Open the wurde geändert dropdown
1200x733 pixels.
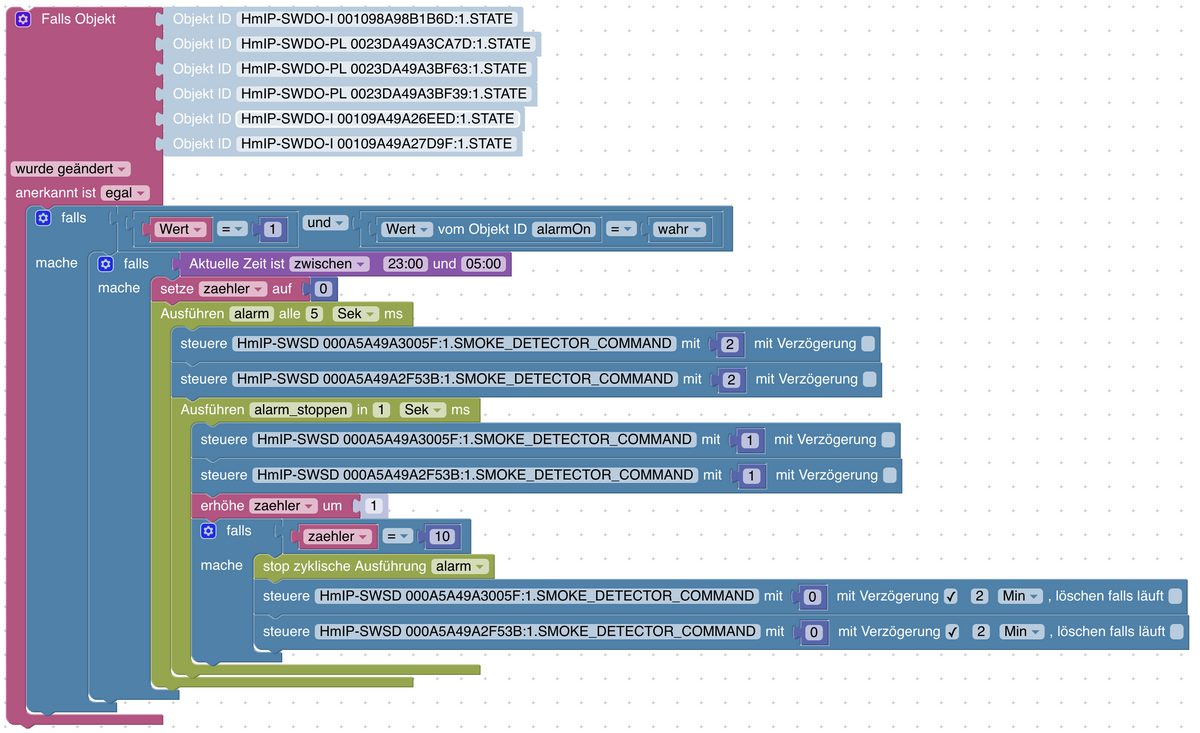pos(70,169)
